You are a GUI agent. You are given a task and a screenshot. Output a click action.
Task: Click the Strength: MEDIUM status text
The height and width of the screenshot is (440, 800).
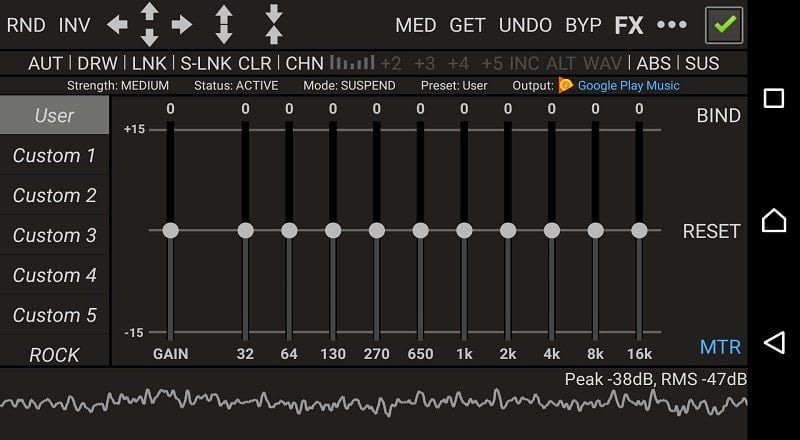coord(118,85)
